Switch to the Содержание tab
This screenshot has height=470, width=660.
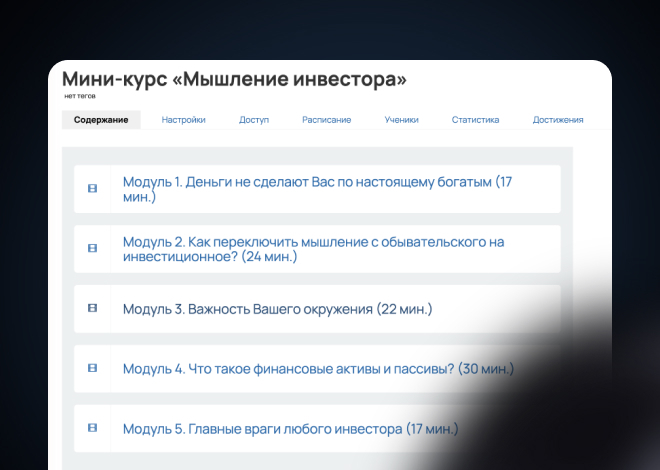click(x=101, y=120)
